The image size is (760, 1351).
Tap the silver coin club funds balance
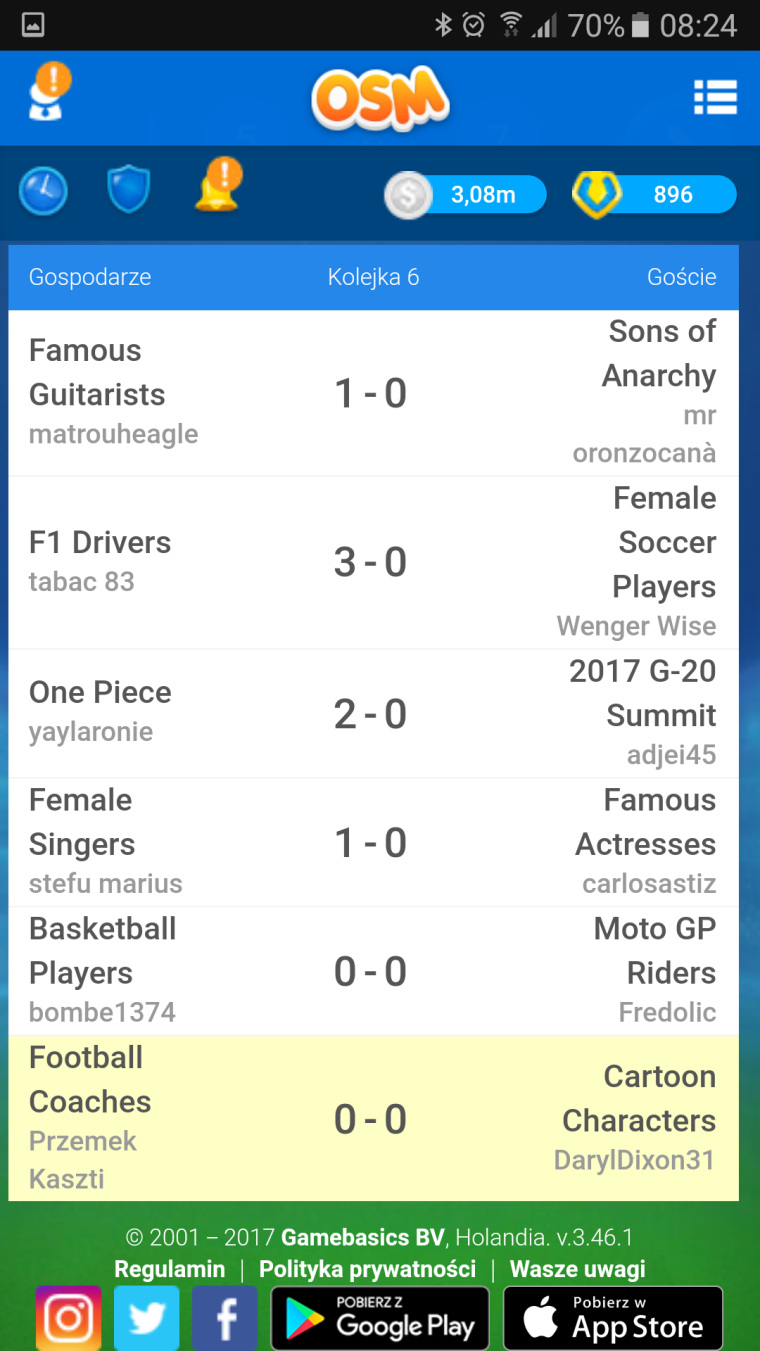(x=466, y=195)
